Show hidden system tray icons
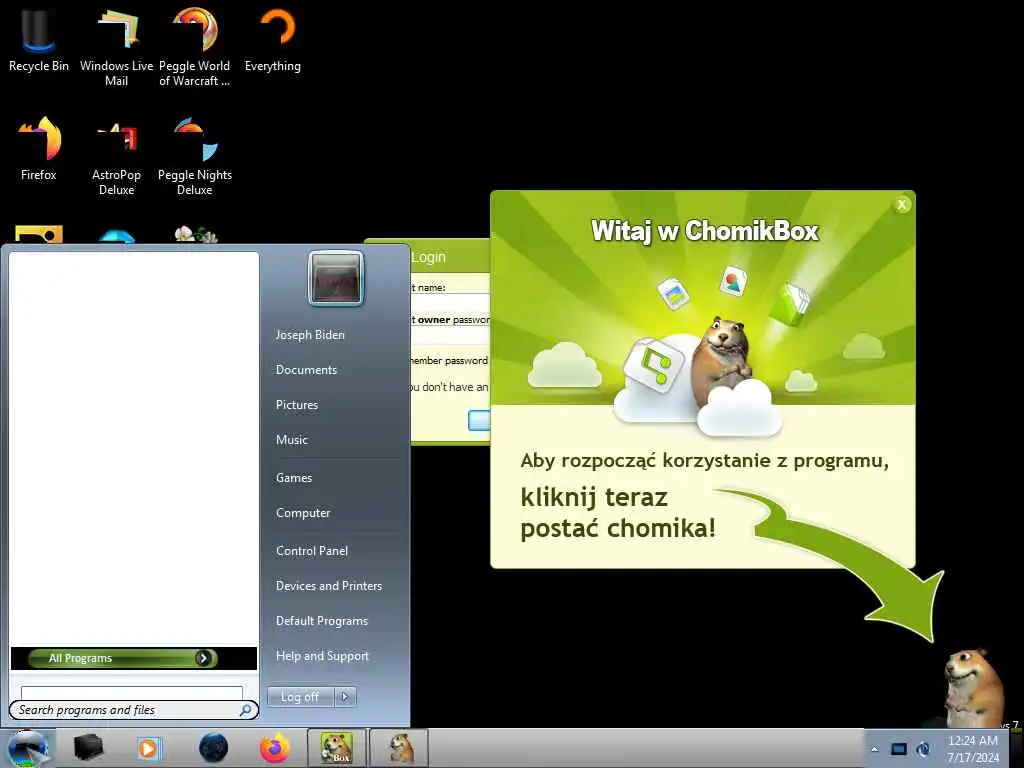This screenshot has height=768, width=1024. pos(875,749)
